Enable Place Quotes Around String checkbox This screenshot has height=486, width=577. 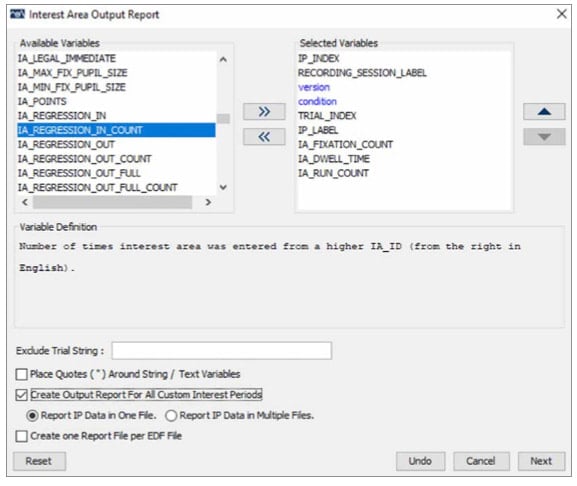coord(22,375)
